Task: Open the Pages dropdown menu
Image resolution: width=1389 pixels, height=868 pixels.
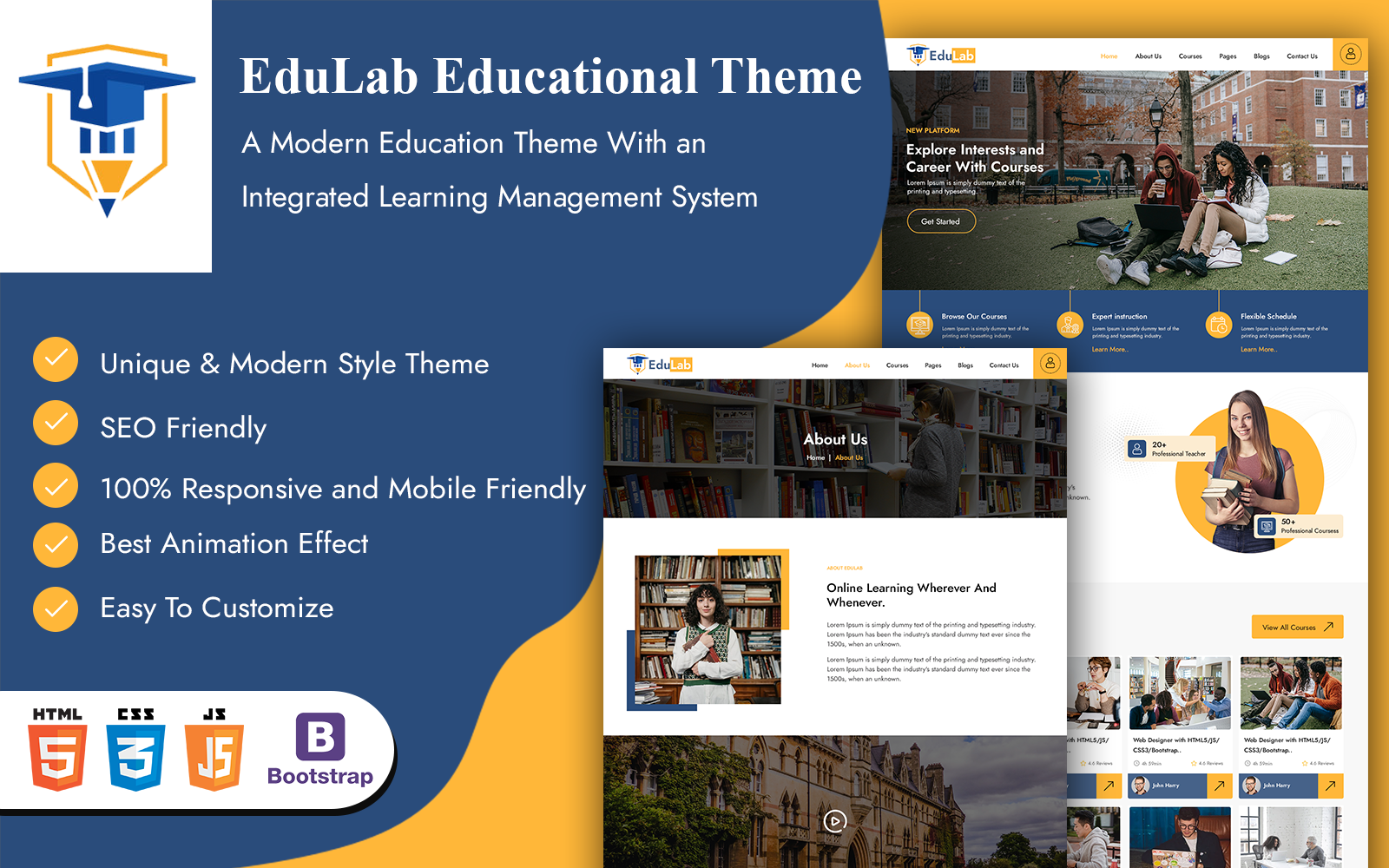Action: (x=1228, y=55)
